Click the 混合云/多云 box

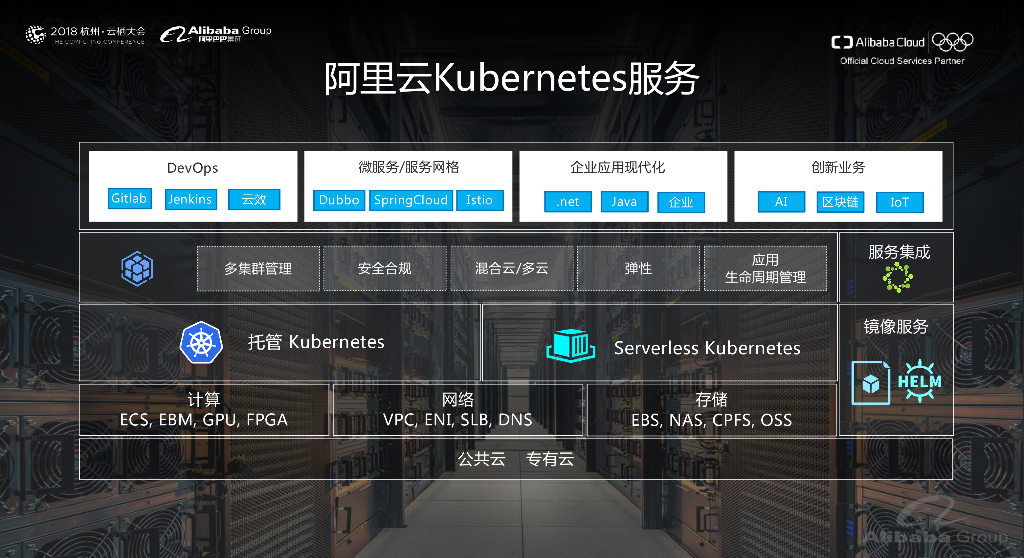tap(512, 269)
